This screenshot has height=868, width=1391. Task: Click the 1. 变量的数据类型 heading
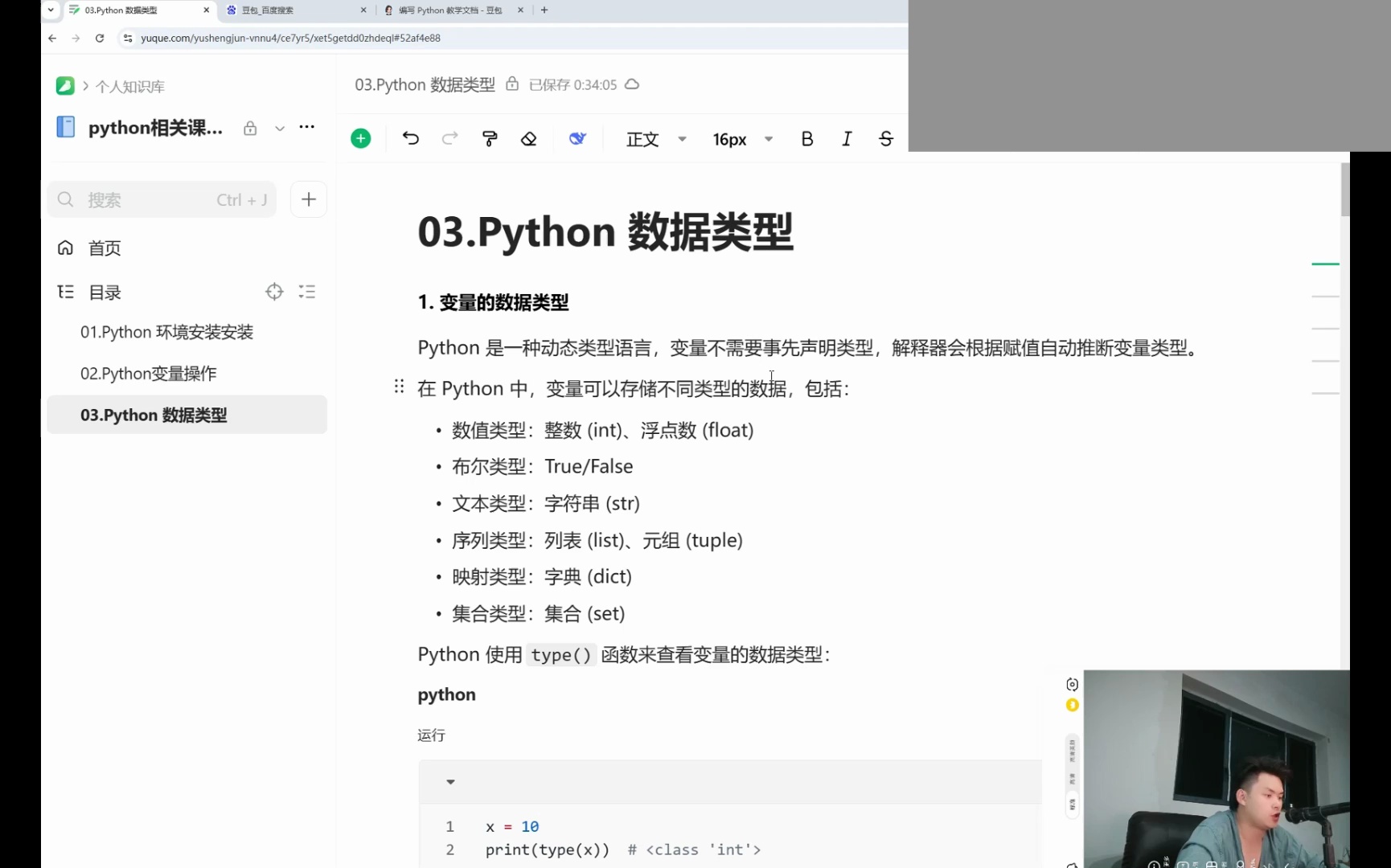tap(493, 302)
